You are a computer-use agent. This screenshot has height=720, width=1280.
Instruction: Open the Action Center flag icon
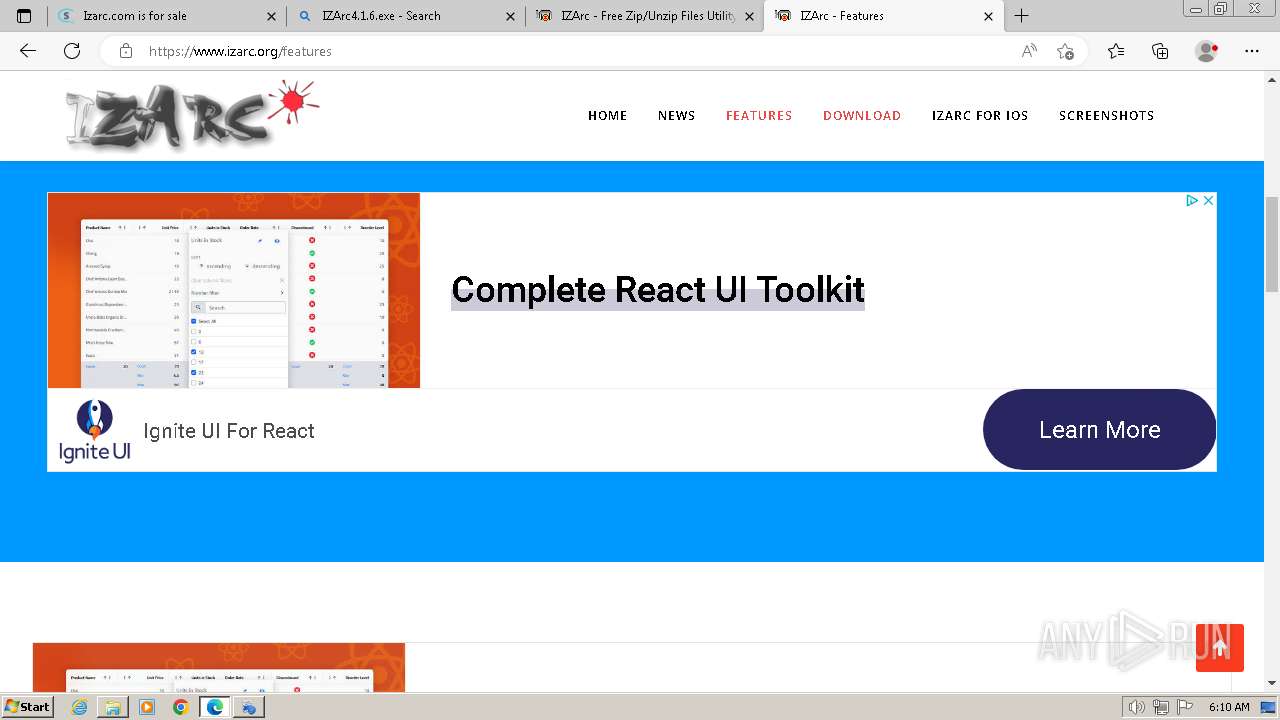click(1185, 707)
